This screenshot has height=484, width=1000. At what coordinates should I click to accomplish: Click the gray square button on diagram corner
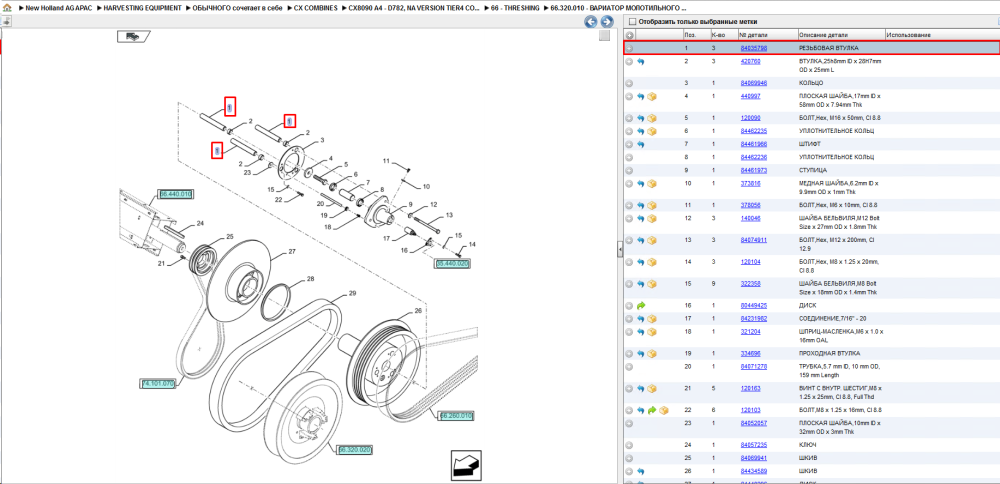tap(604, 36)
